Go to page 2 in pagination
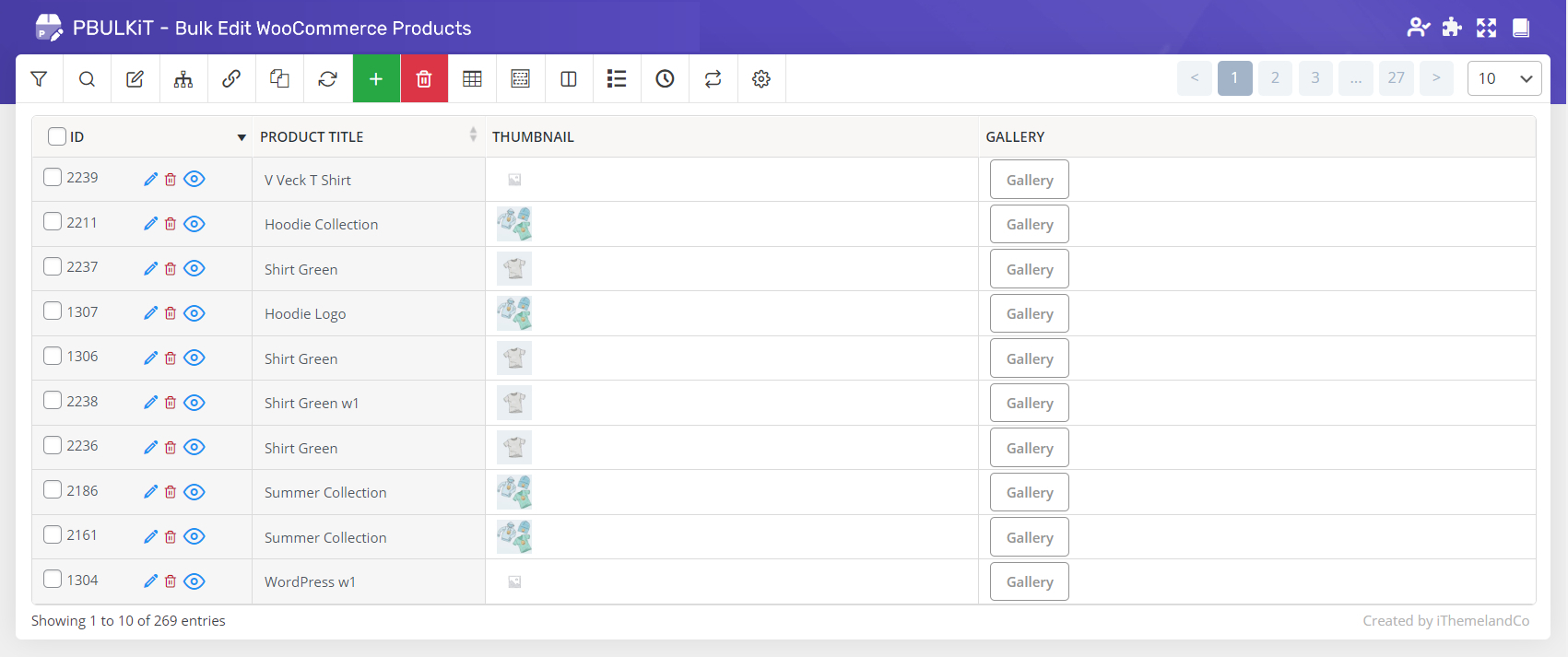 coord(1275,78)
